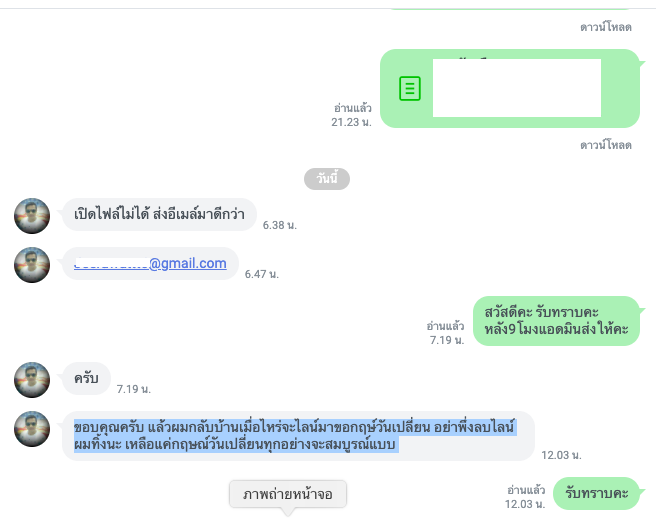
Task: Click the avatar beside the ครับ message
Action: coord(32,380)
